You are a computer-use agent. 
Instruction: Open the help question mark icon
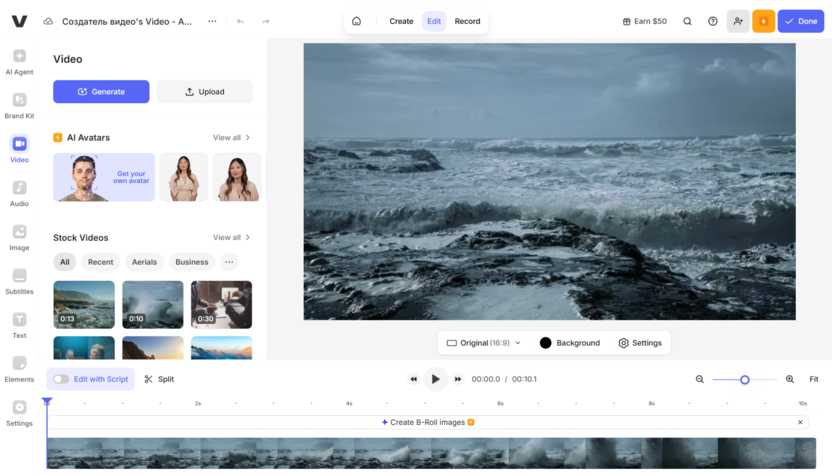pyautogui.click(x=713, y=21)
